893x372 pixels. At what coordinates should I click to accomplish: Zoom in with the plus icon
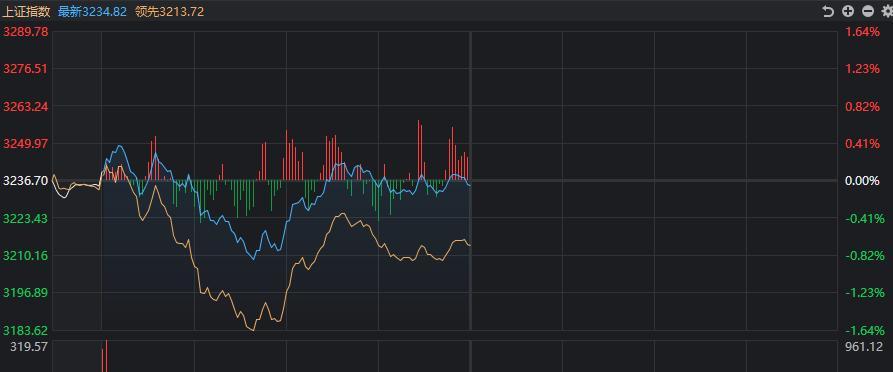pyautogui.click(x=848, y=11)
